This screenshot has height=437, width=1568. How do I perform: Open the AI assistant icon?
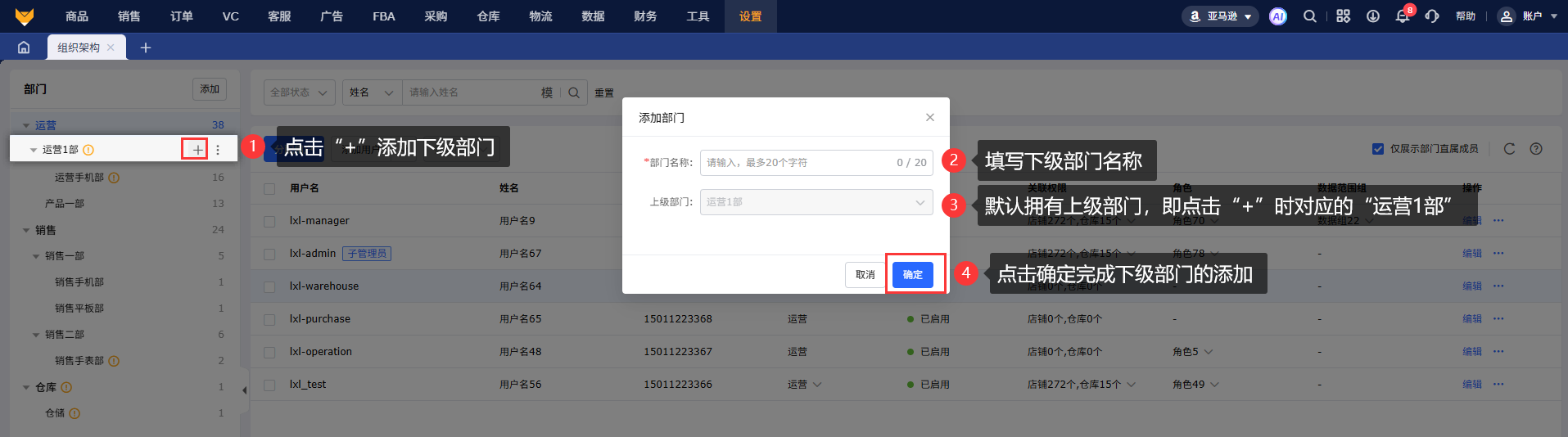(x=1278, y=16)
